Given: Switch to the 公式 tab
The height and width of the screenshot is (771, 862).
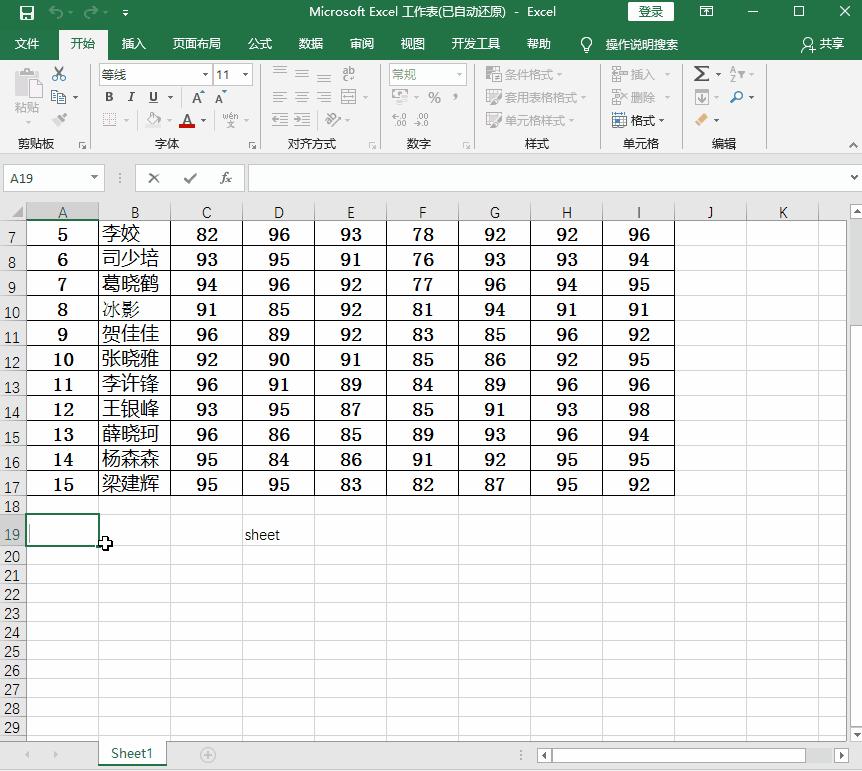Looking at the screenshot, I should pos(259,43).
